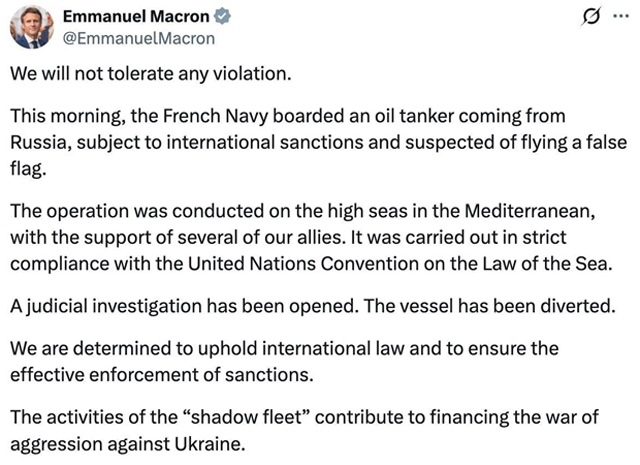The image size is (640, 465).
Task: Click the @EmmanuelMacron handle
Action: pos(139,39)
